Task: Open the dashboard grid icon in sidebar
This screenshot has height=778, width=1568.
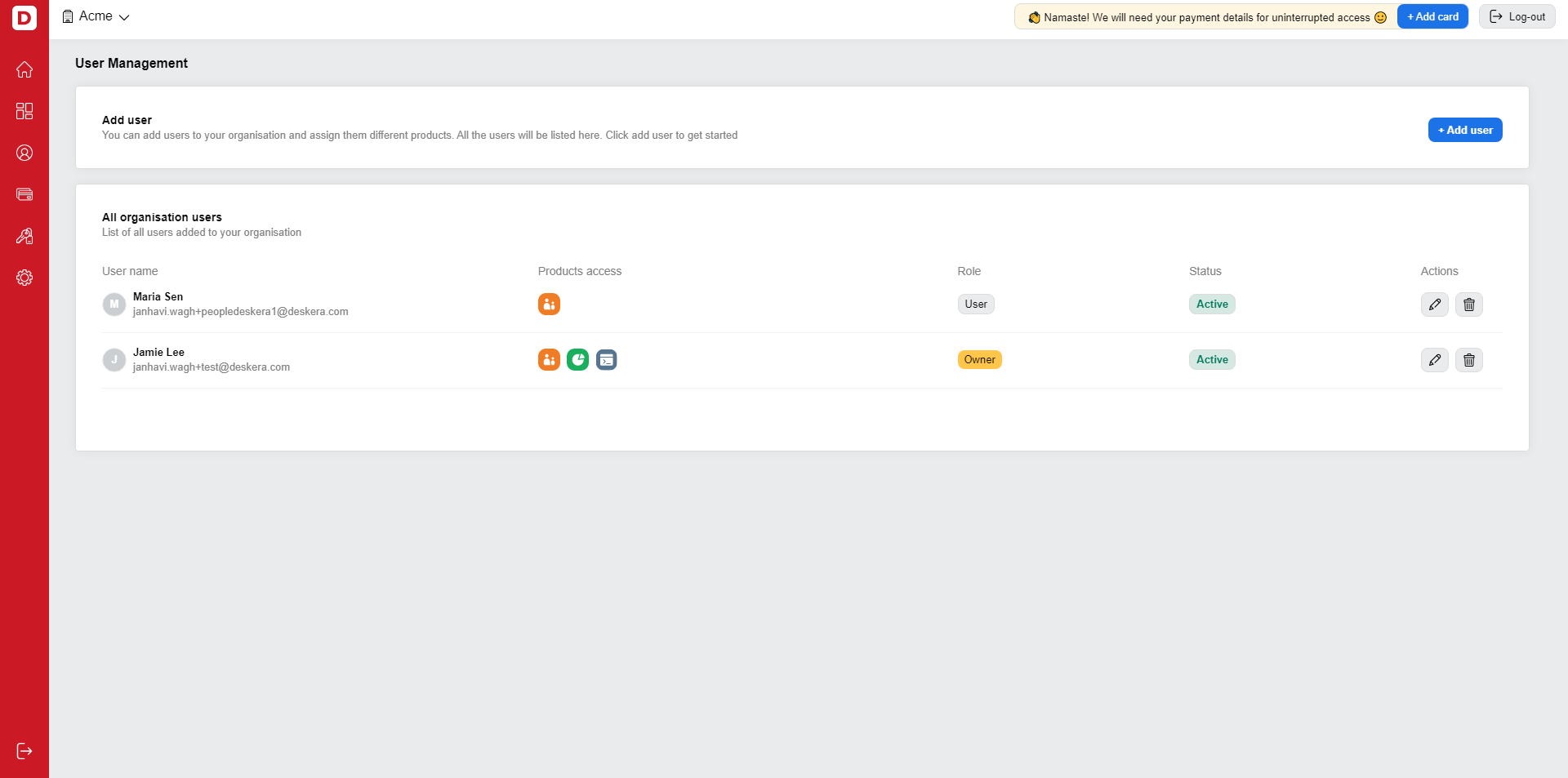Action: coord(24,111)
